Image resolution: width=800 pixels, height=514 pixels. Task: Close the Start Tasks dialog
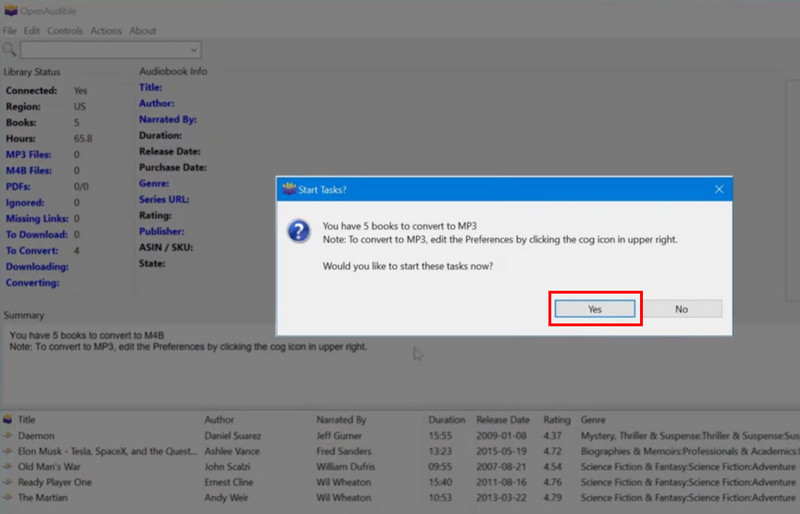719,189
